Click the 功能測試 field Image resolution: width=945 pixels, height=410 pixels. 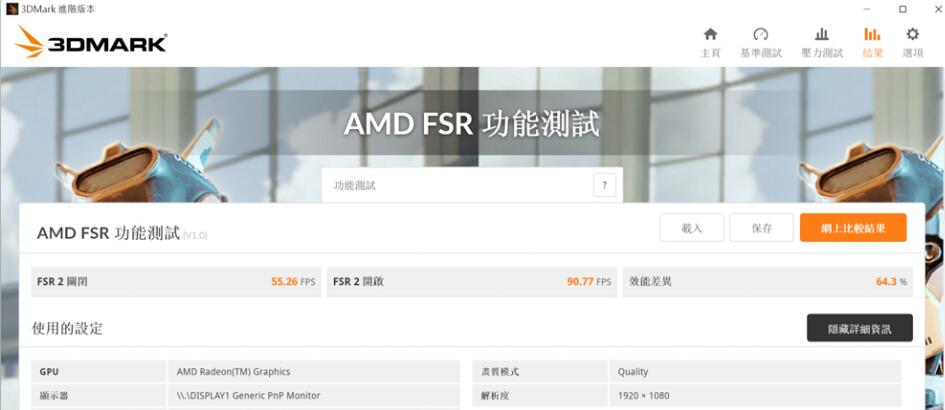pyautogui.click(x=472, y=185)
